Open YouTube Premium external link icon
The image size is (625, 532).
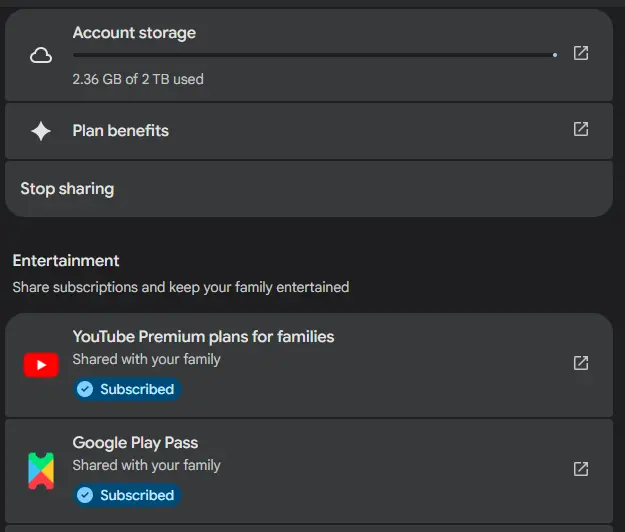pos(581,363)
